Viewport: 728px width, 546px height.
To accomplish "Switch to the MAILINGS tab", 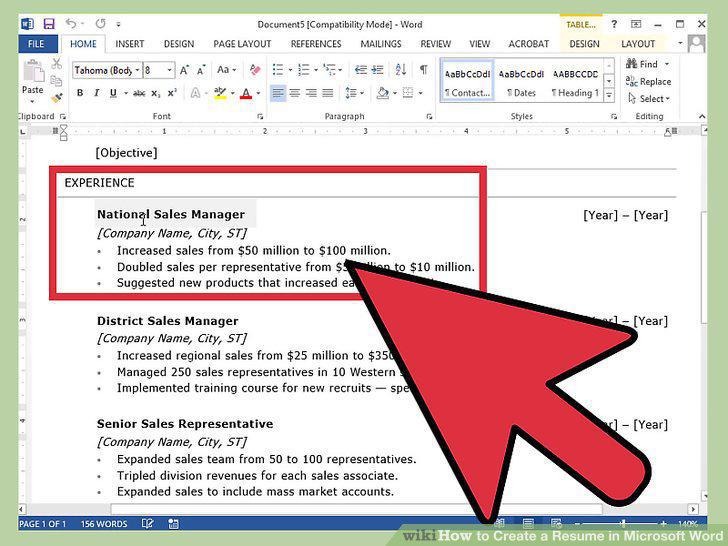I will (381, 44).
